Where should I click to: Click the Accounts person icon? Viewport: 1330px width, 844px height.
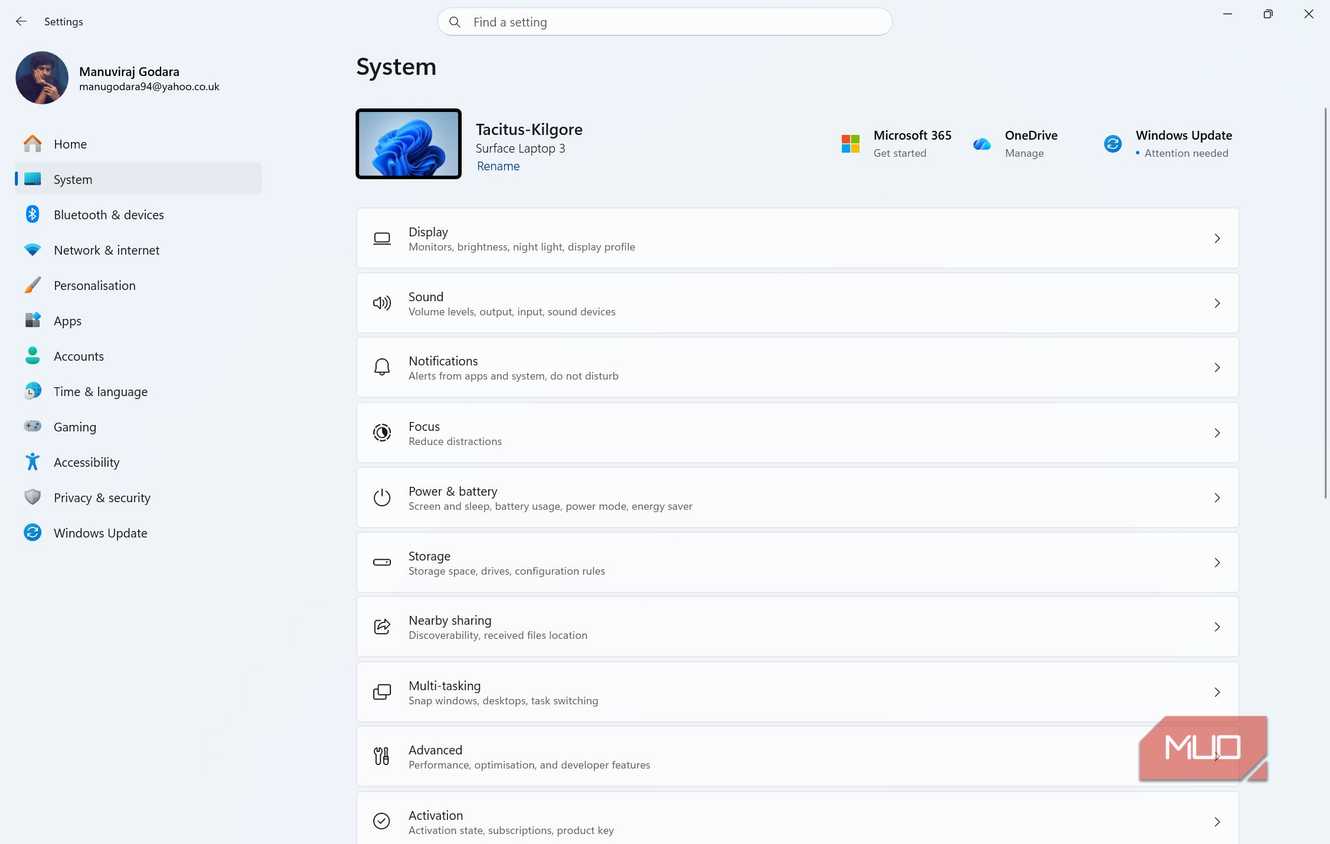click(x=33, y=356)
